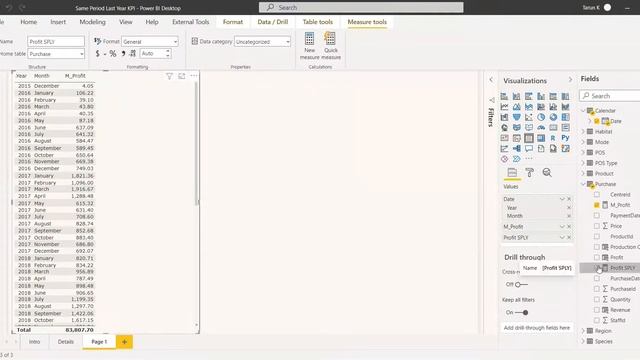Select the Q&A visual
The width and height of the screenshot is (640, 360).
tap(529, 149)
